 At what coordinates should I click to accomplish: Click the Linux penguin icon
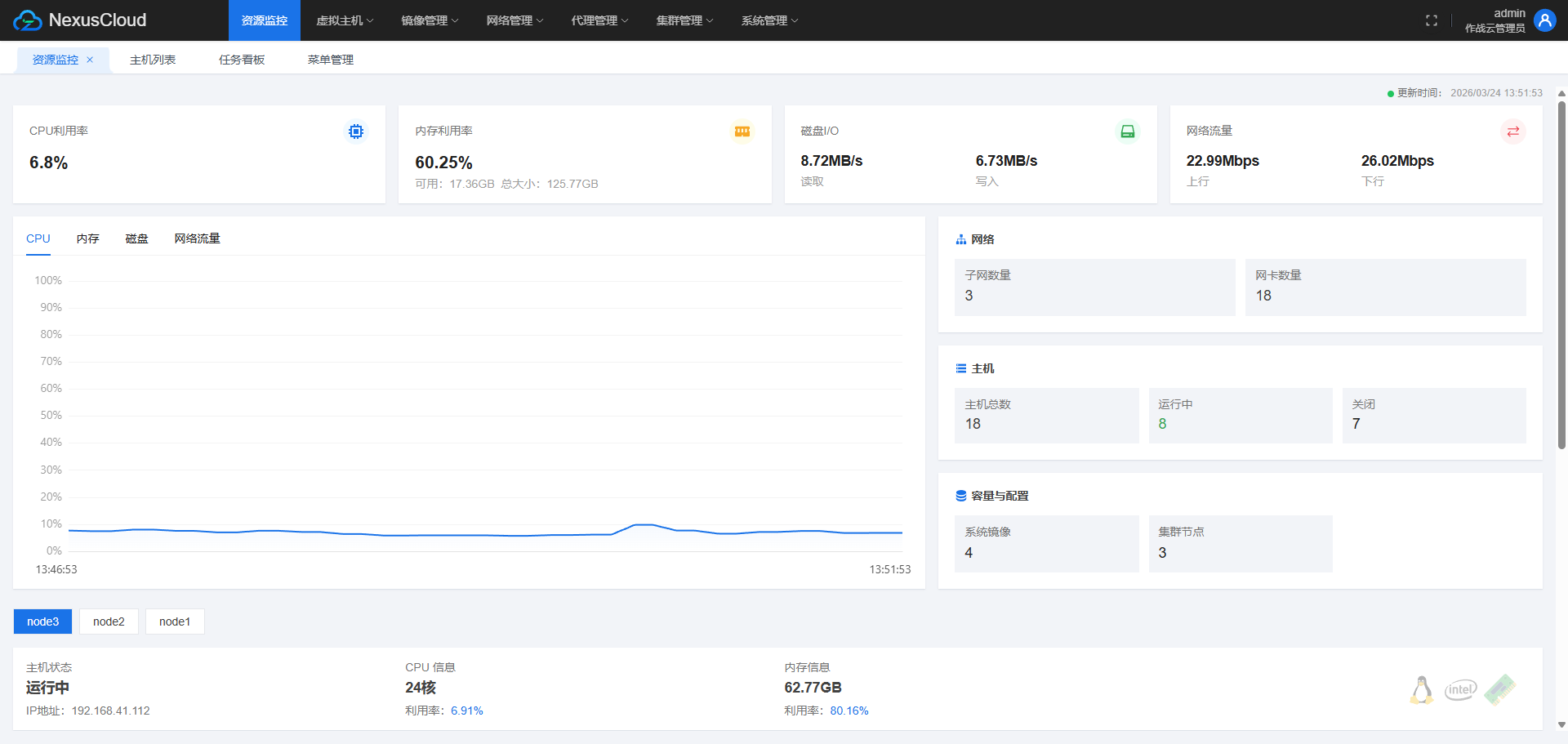[x=1421, y=690]
